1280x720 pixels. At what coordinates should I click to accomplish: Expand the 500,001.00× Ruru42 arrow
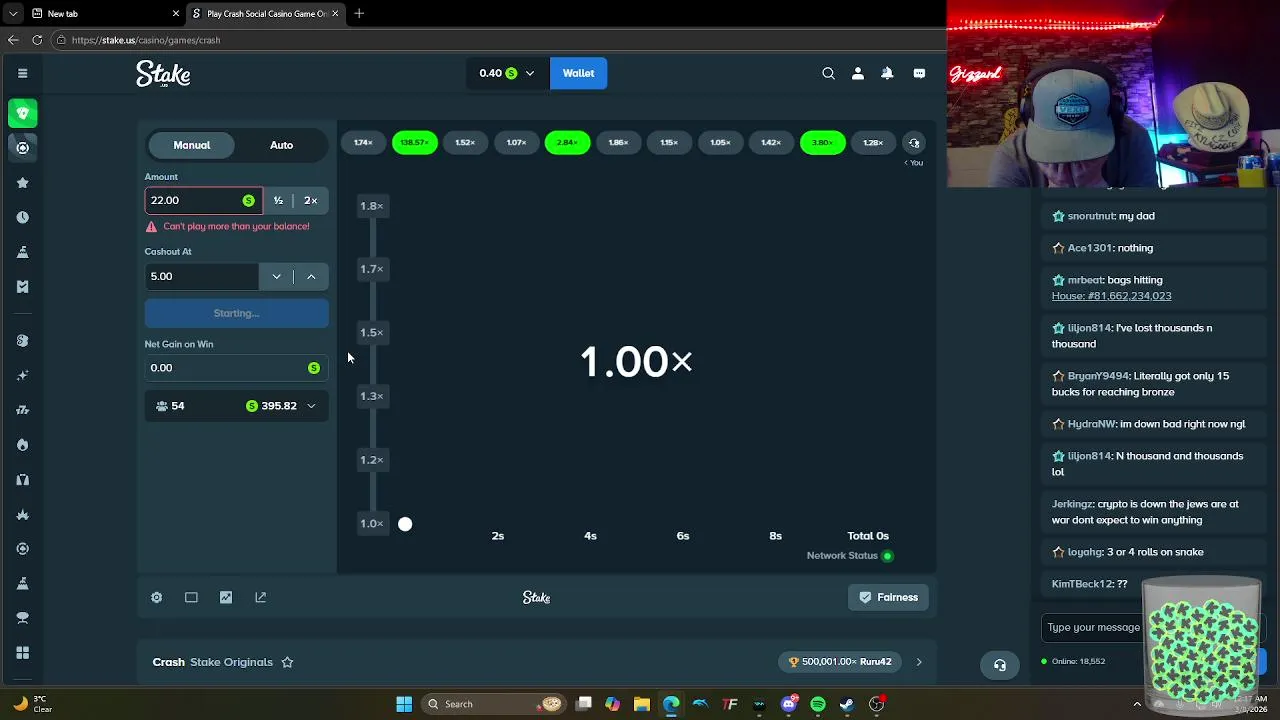(x=919, y=662)
